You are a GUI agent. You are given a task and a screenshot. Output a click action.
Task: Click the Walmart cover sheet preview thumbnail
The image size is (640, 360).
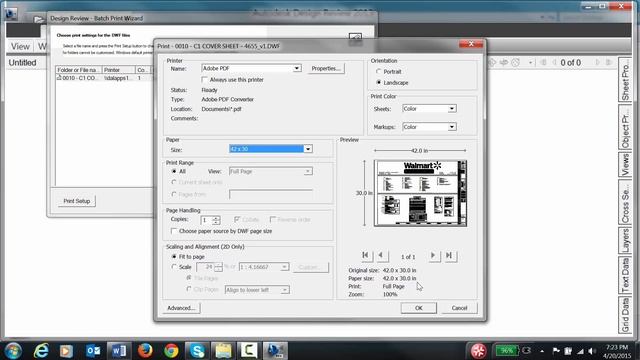point(420,193)
